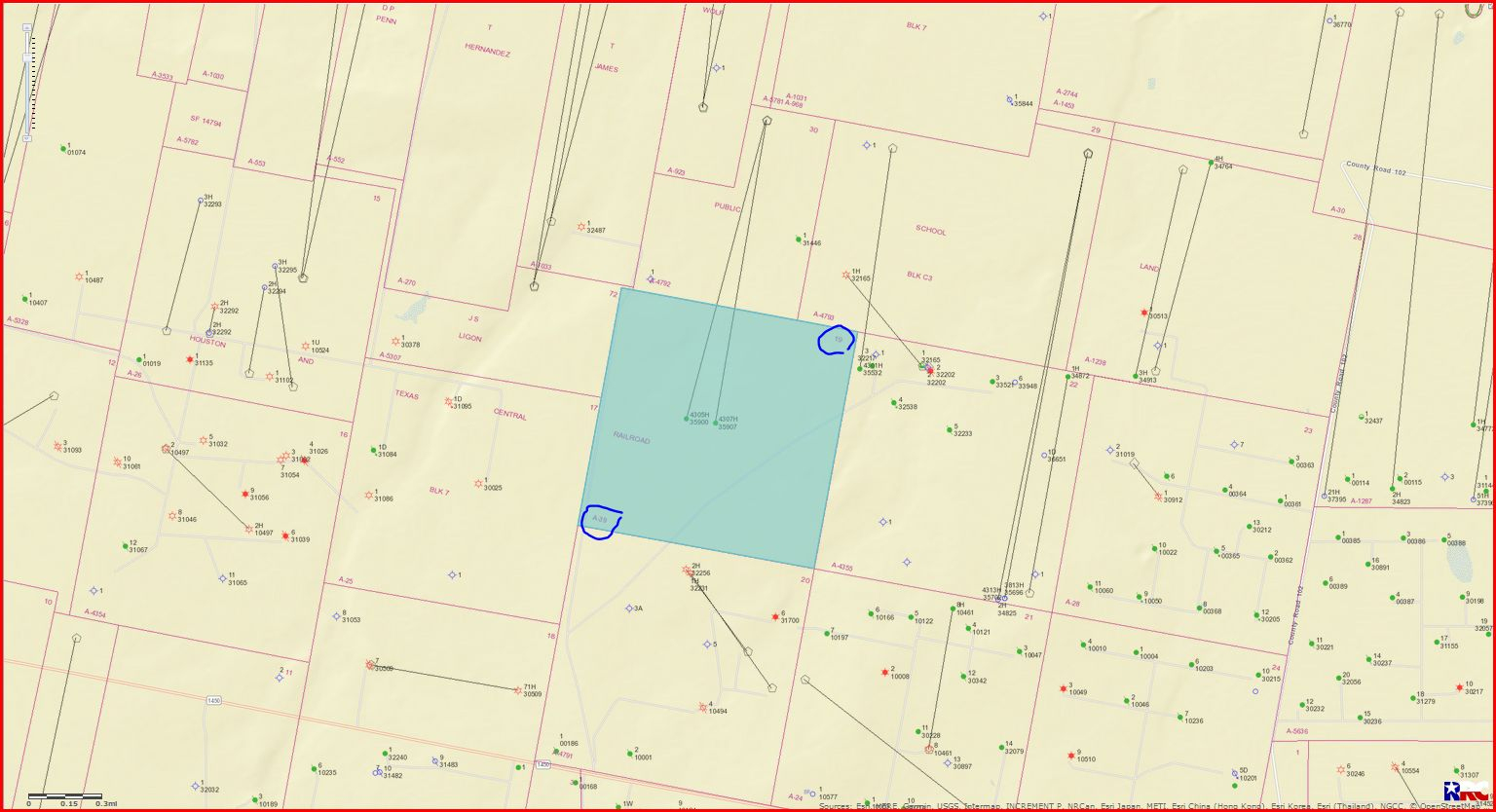This screenshot has height=812, width=1496.
Task: Click the 3H 32293 well circle
Action: pyautogui.click(x=201, y=201)
